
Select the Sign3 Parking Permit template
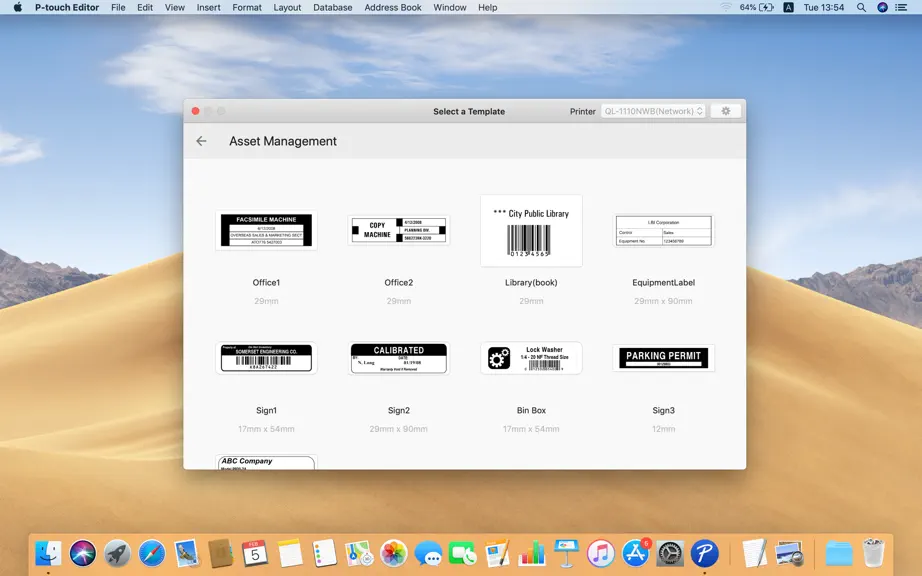pos(663,358)
